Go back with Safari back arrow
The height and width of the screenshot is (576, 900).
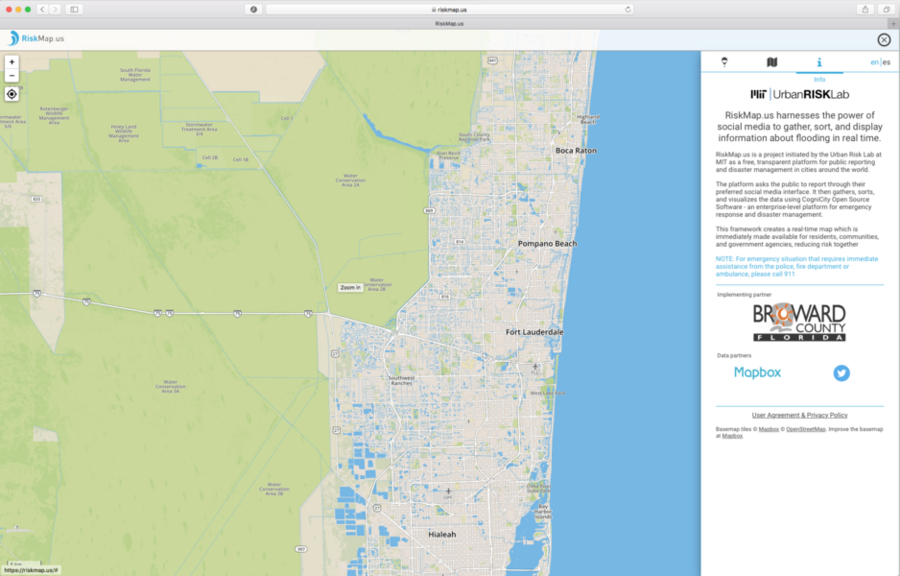click(x=42, y=9)
